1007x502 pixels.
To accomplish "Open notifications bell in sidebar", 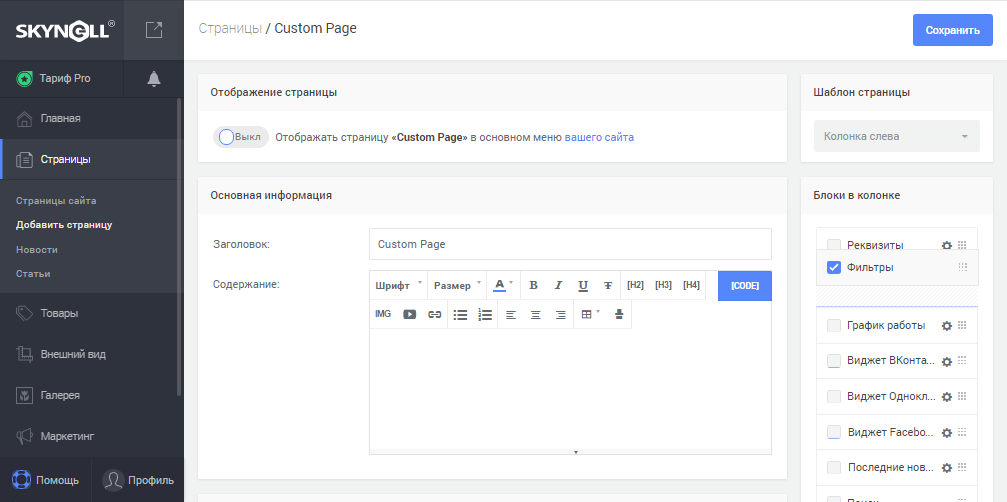I will pyautogui.click(x=154, y=78).
